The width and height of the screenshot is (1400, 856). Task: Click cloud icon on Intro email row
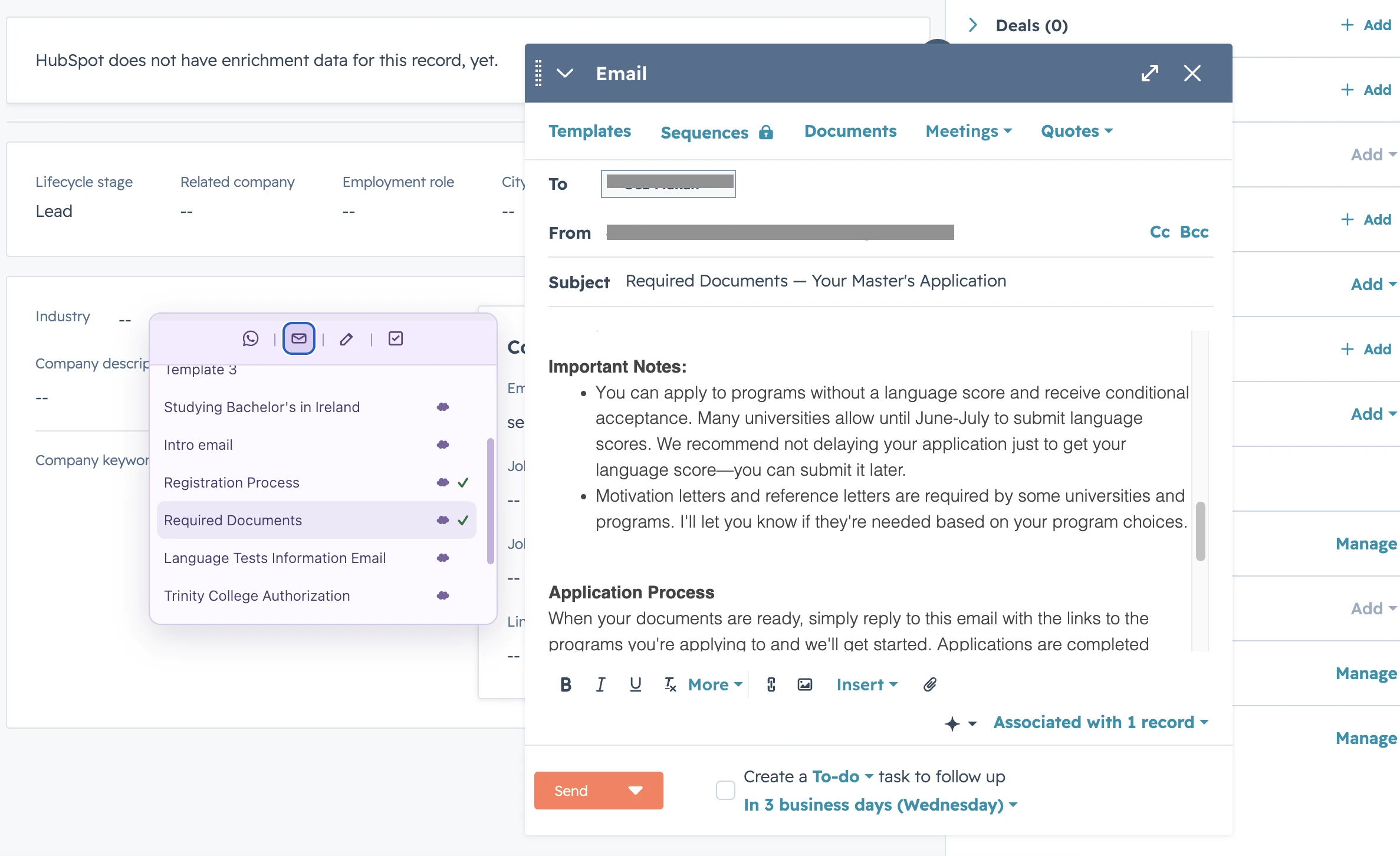pos(443,445)
